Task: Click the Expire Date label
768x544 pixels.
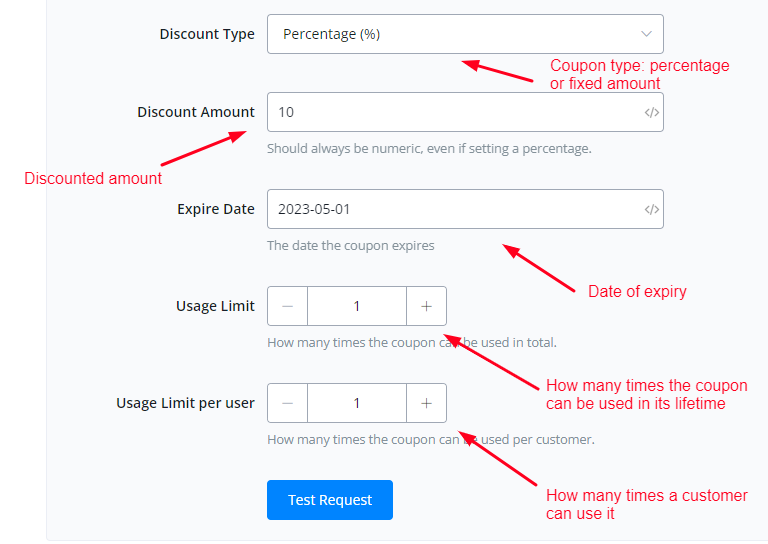Action: (216, 209)
